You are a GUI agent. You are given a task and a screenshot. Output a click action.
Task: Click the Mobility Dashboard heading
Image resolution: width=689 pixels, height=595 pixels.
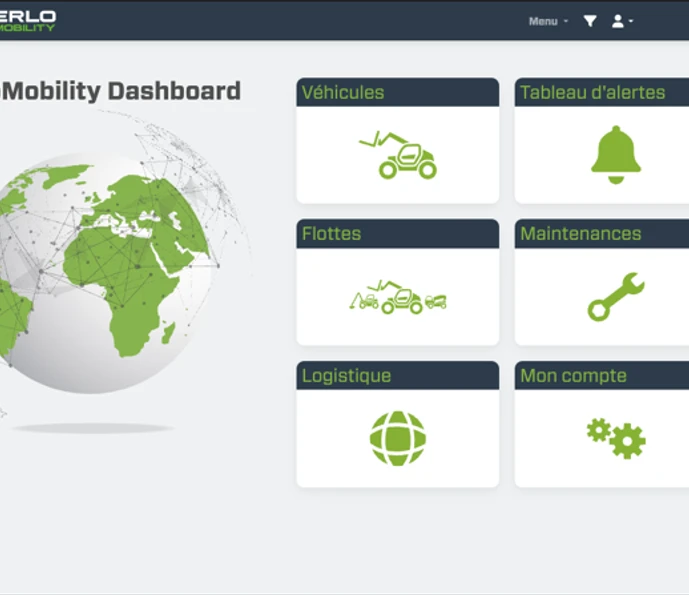[x=120, y=91]
